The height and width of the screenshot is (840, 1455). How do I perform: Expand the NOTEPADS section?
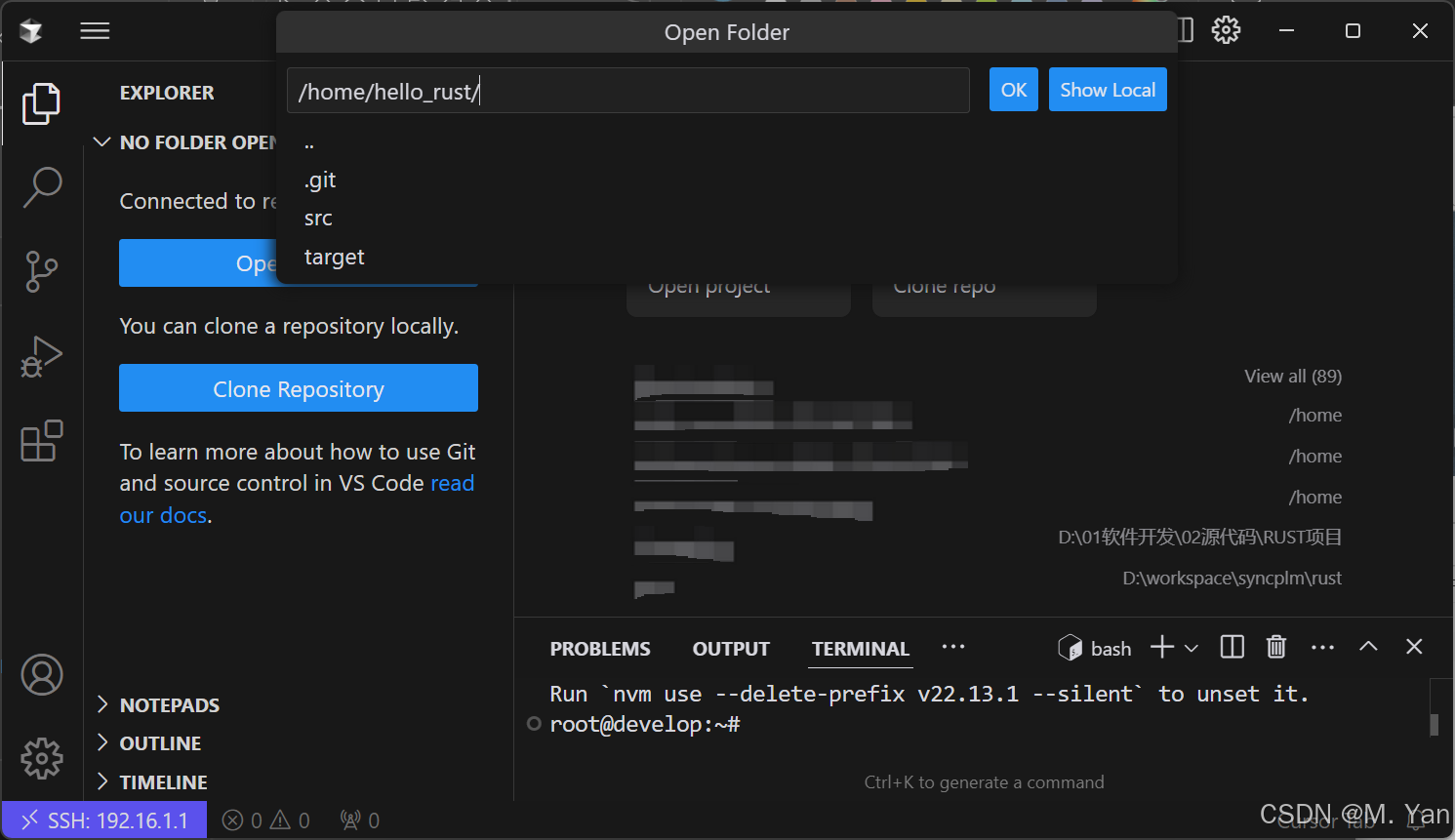[x=170, y=704]
